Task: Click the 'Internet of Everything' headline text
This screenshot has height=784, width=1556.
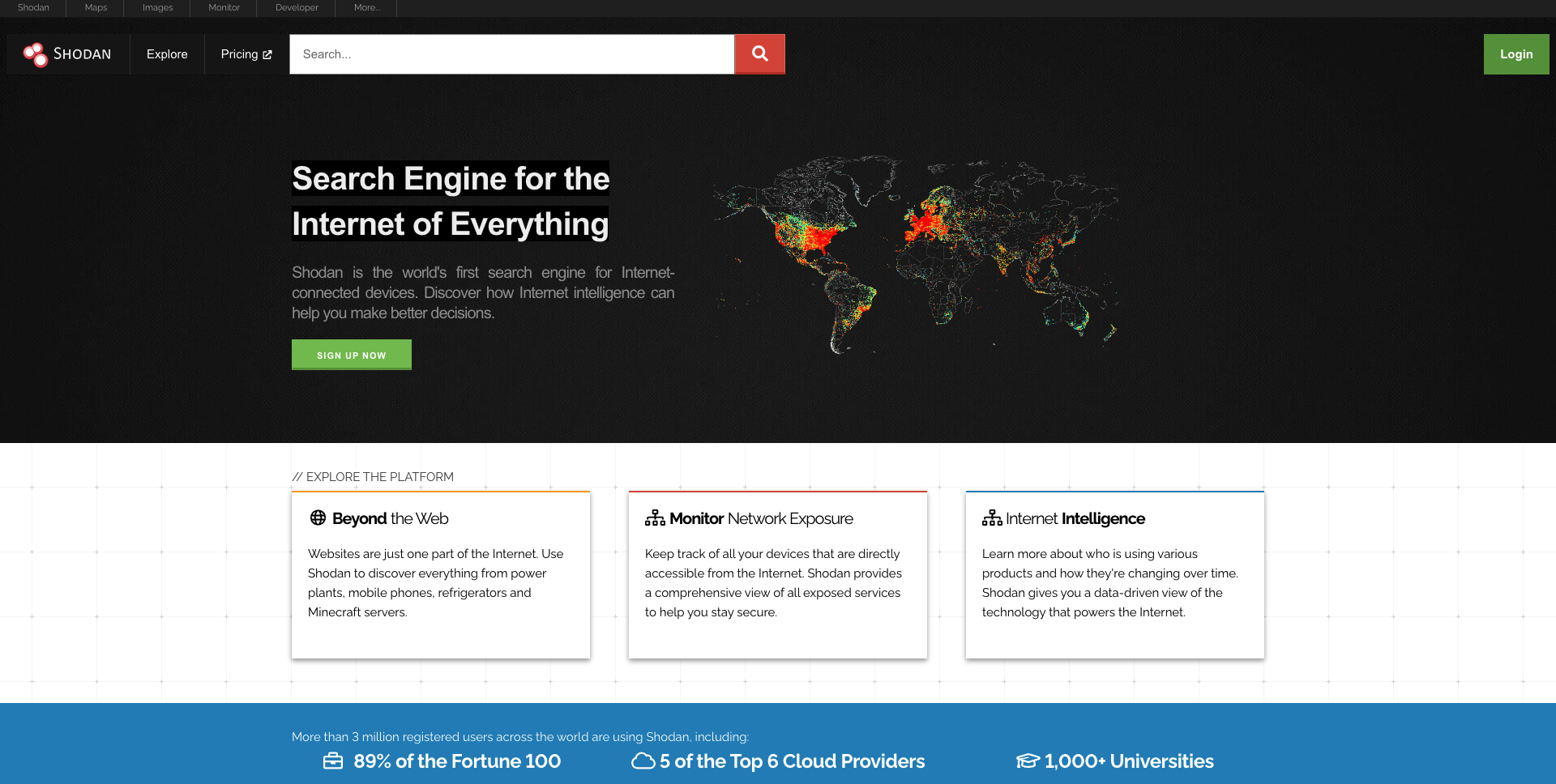Action: tap(451, 224)
